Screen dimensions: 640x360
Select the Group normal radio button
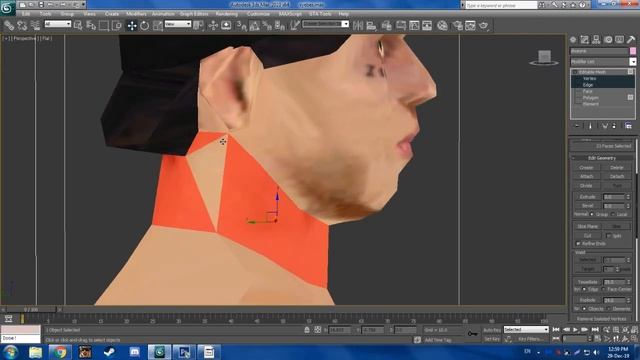click(592, 214)
